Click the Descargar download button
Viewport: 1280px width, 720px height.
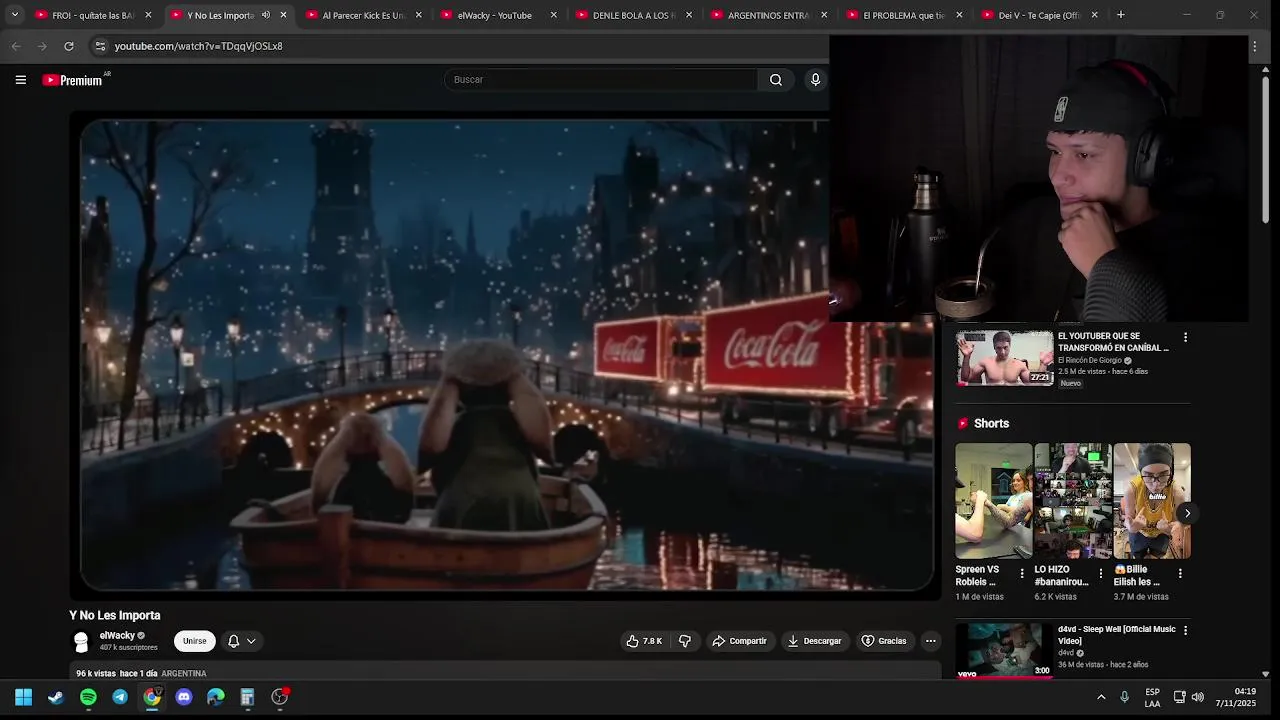coord(814,641)
